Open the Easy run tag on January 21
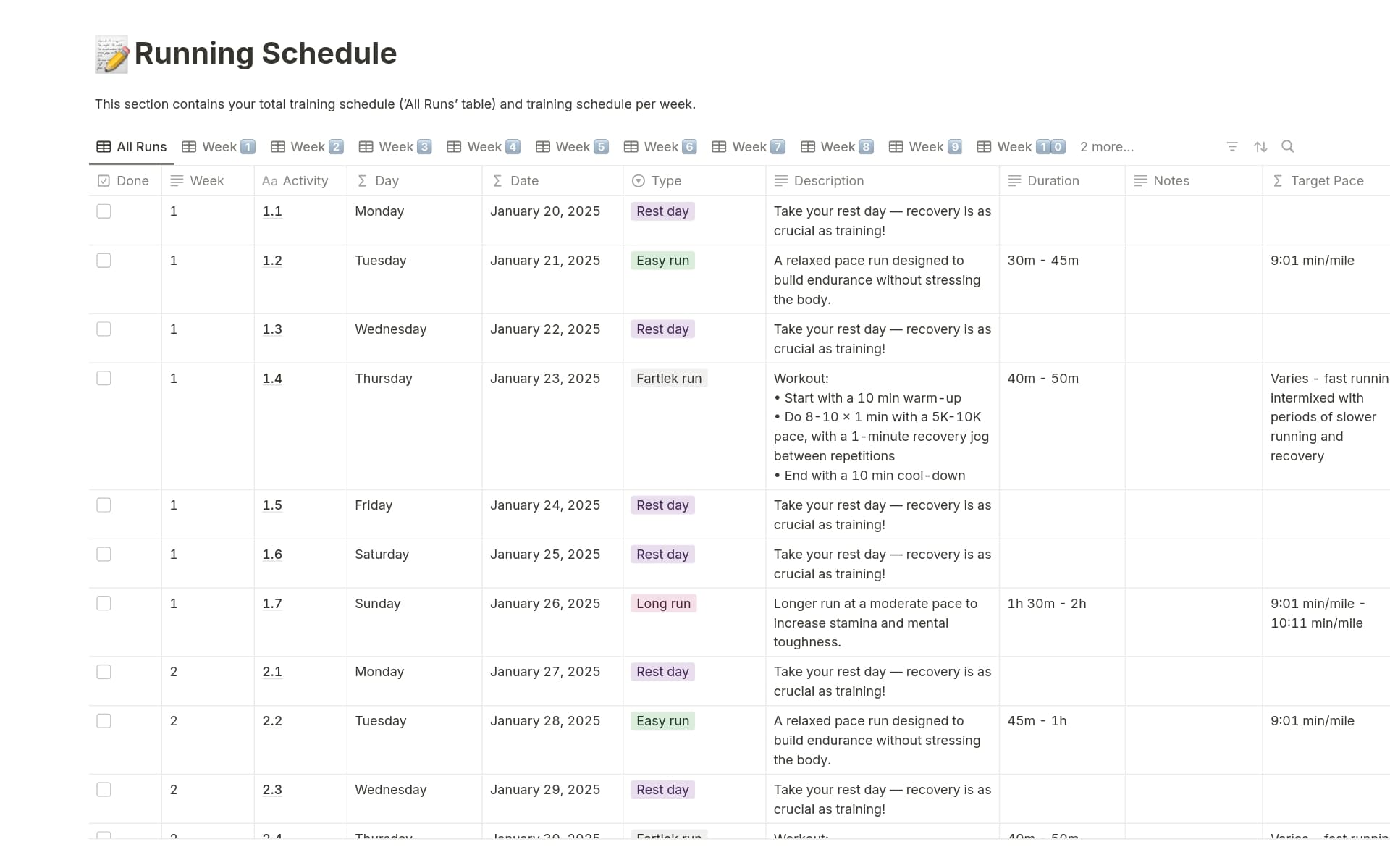 click(x=662, y=261)
